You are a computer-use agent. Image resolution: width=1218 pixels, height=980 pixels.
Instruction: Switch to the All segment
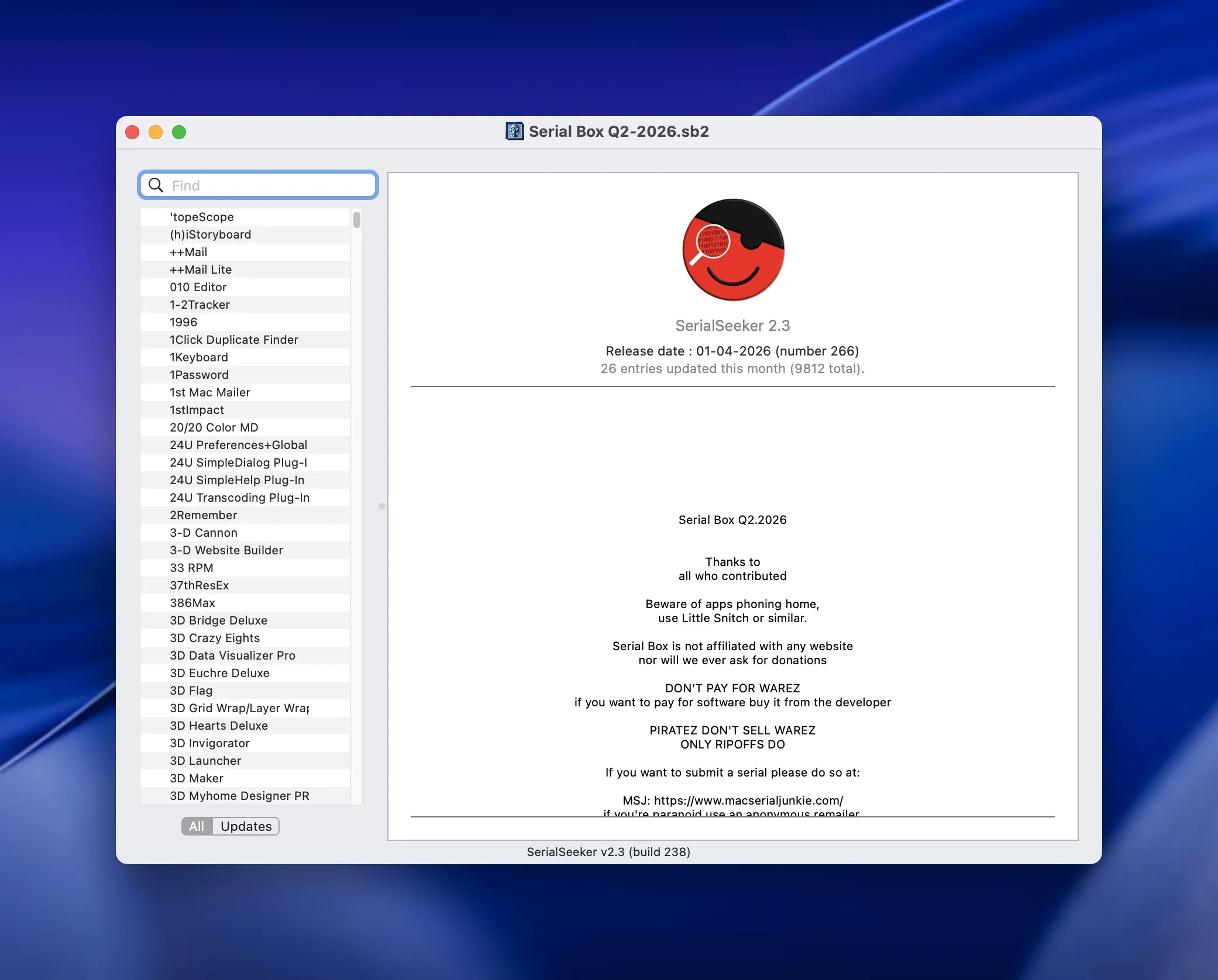click(197, 826)
